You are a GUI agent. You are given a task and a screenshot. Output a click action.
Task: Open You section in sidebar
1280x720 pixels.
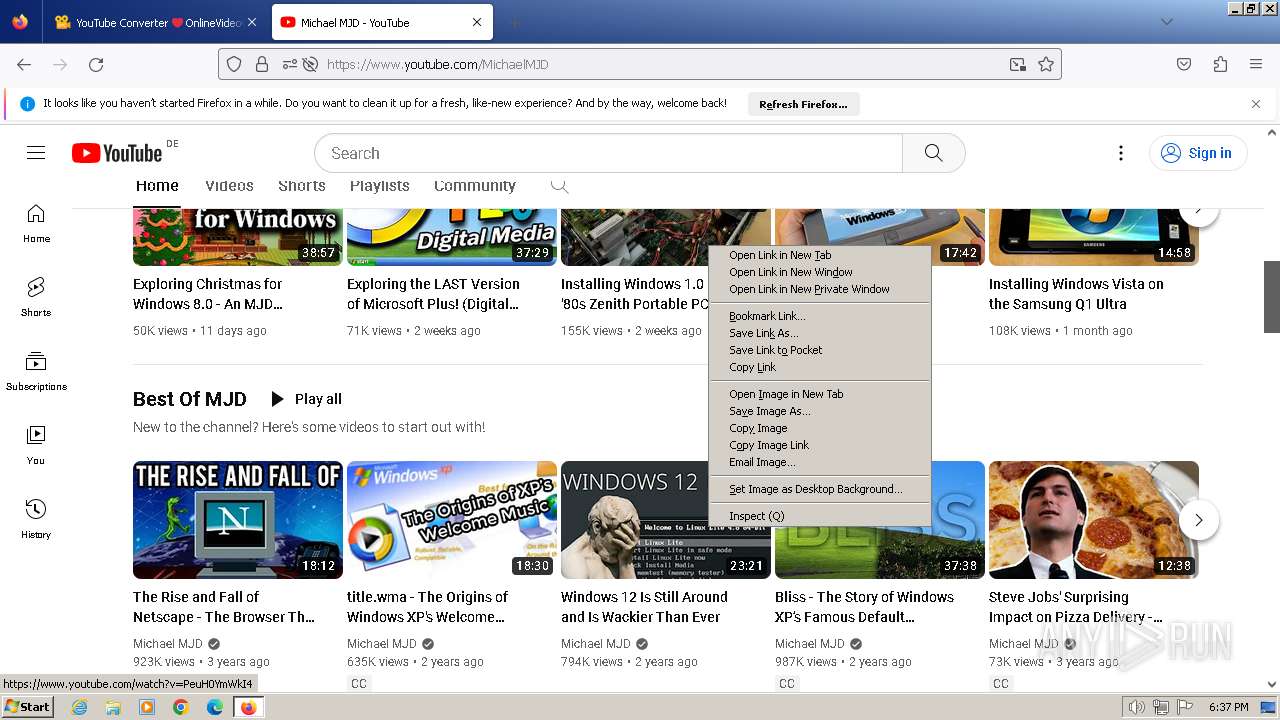point(36,445)
